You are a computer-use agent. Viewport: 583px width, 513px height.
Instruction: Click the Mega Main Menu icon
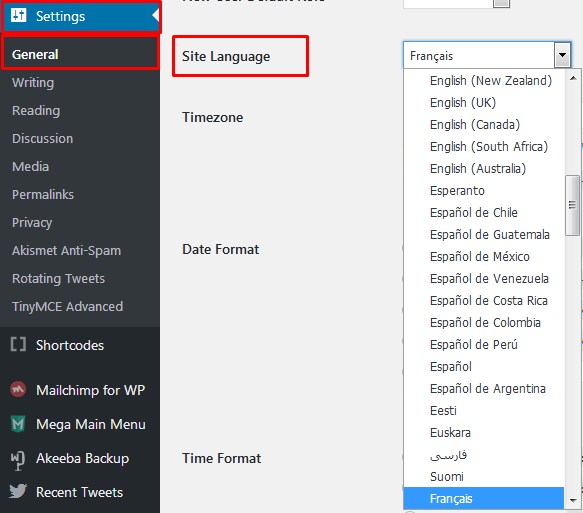(18, 424)
